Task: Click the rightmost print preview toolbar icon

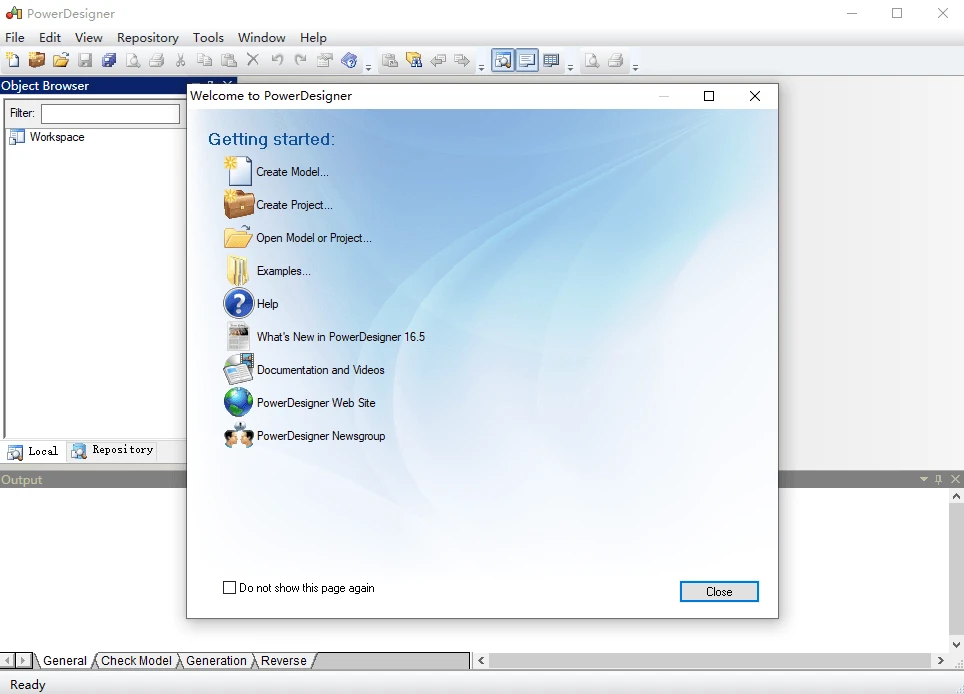Action: [592, 60]
